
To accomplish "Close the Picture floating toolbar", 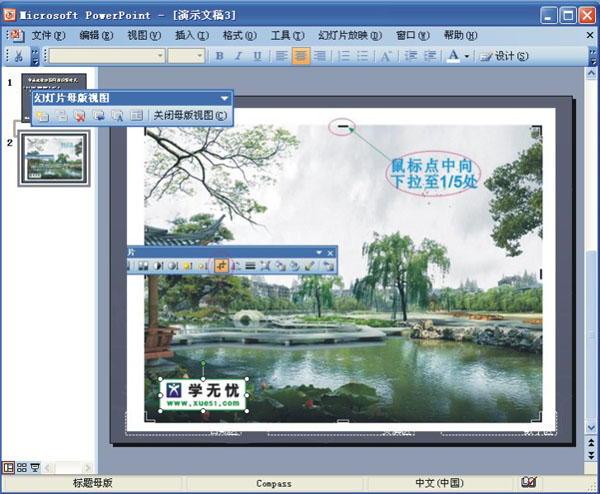I will tap(330, 253).
